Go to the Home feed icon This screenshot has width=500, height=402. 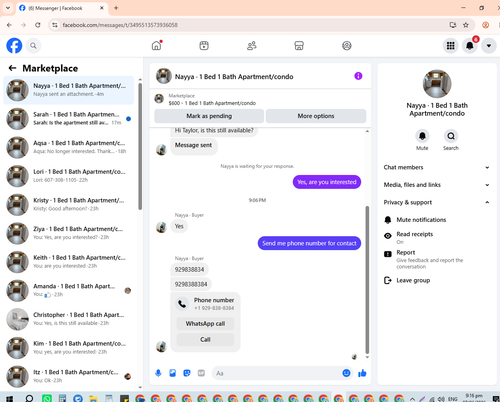point(156,45)
